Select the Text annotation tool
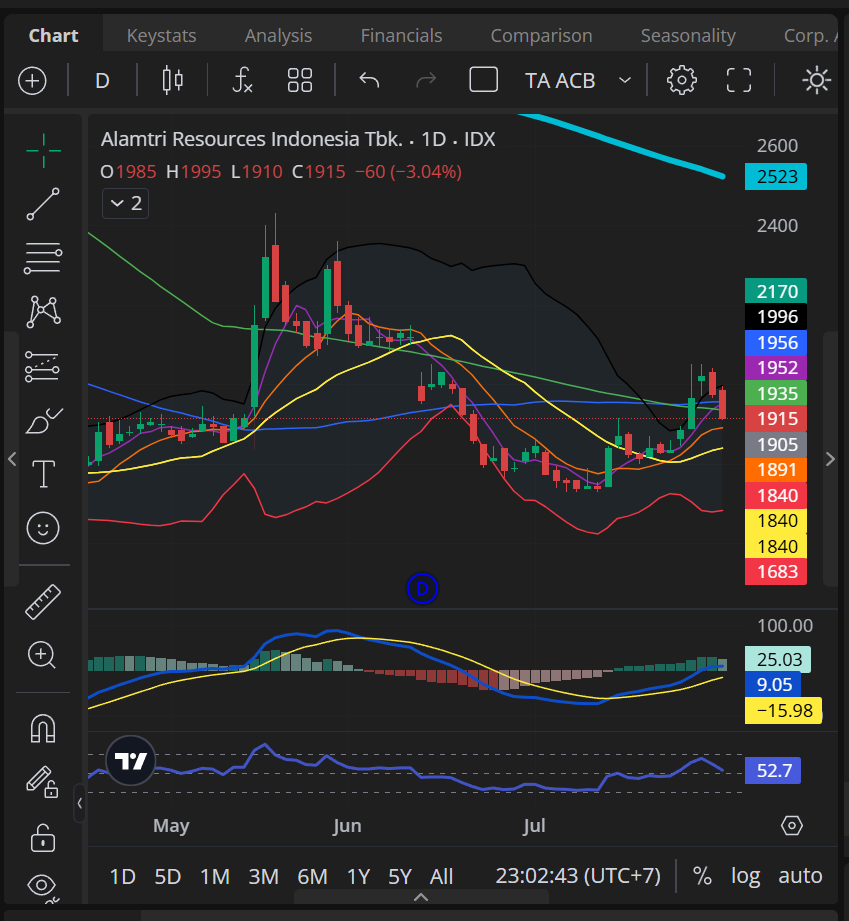The height and width of the screenshot is (921, 849). point(43,474)
